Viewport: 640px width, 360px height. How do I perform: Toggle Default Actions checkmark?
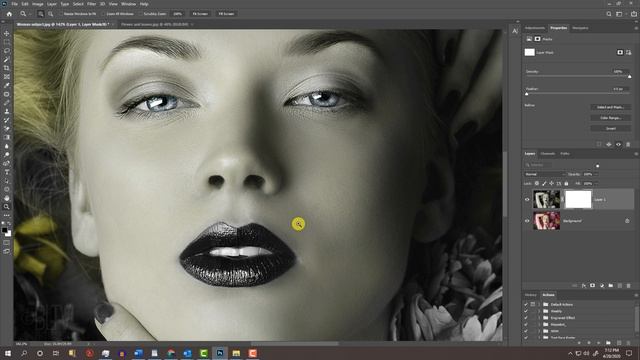526,304
